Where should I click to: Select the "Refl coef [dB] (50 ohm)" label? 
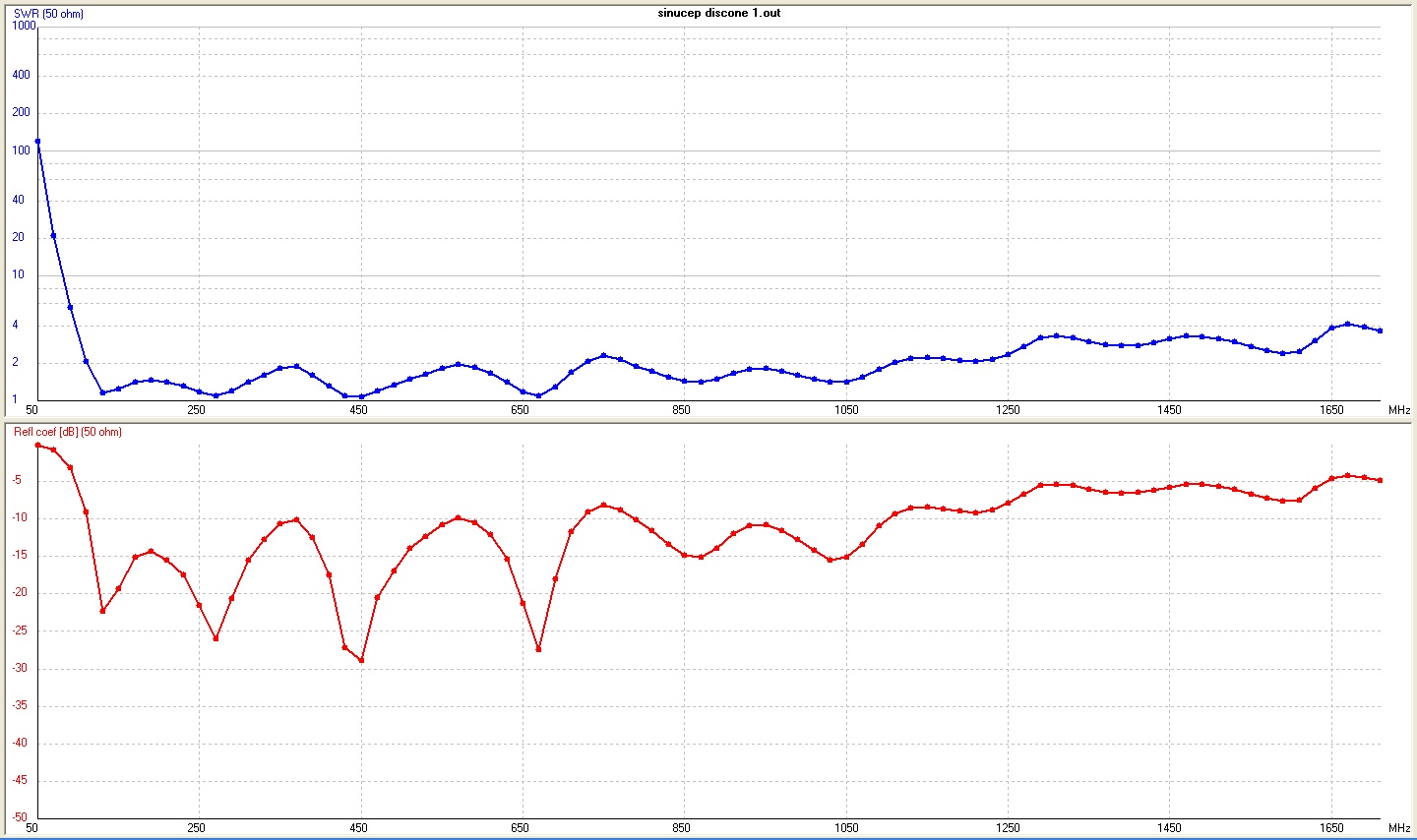click(68, 432)
